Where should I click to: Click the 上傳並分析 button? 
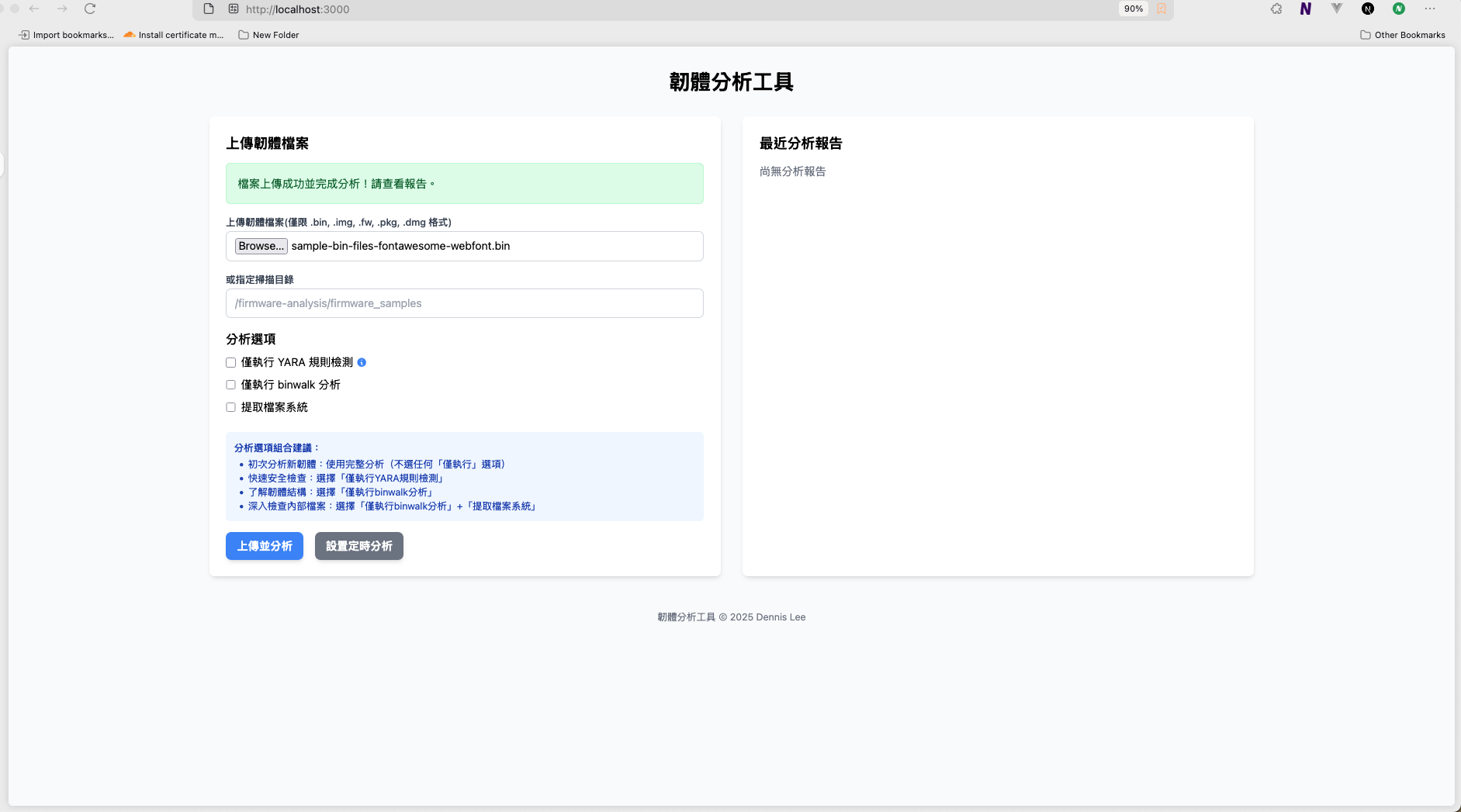(265, 546)
